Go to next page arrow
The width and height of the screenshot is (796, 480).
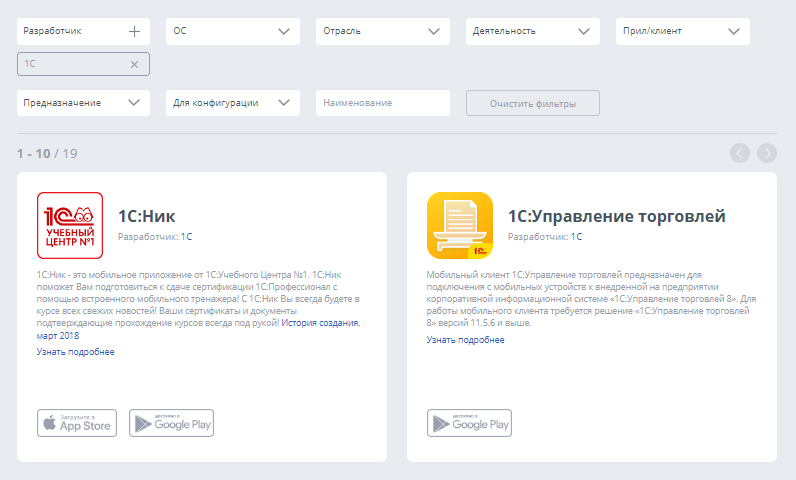pyautogui.click(x=767, y=153)
